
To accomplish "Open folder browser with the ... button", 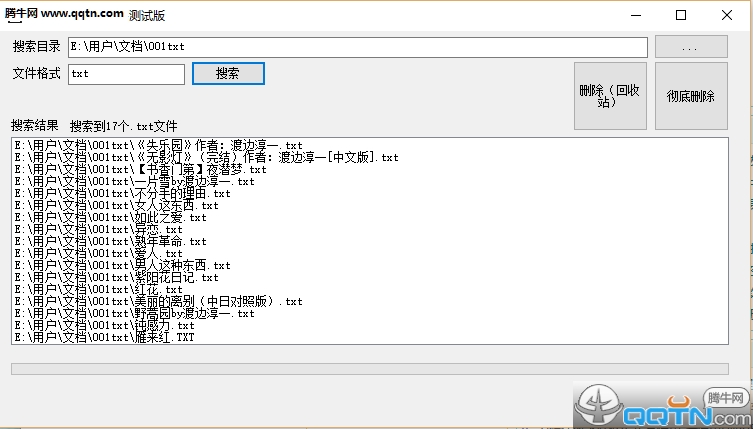I will (x=691, y=47).
